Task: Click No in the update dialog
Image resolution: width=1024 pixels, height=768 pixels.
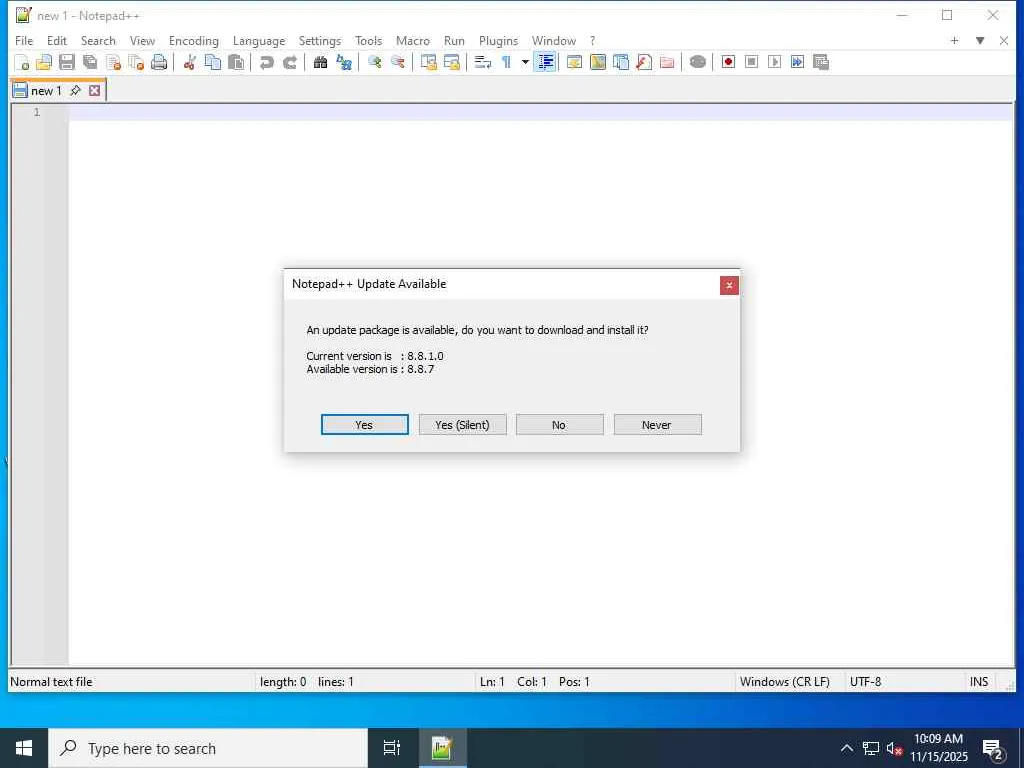Action: coord(560,424)
